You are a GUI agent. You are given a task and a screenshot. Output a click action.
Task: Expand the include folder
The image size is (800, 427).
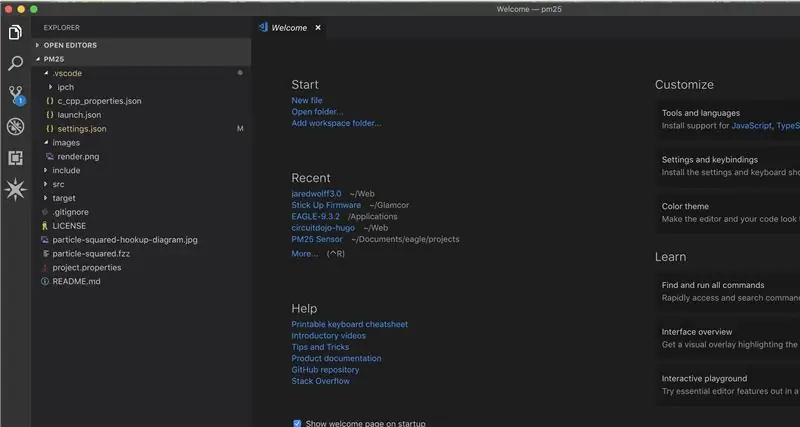pyautogui.click(x=141, y=170)
